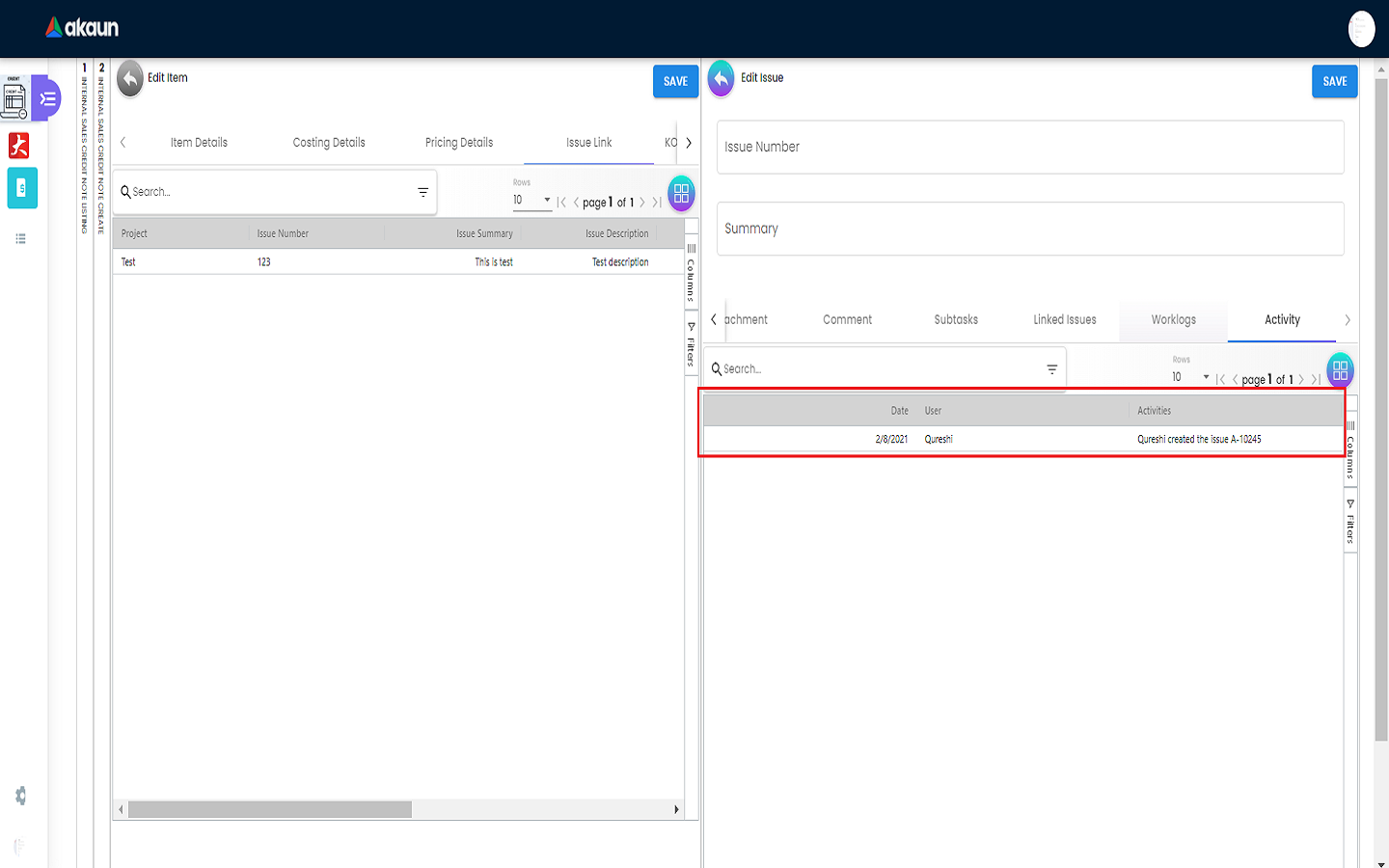Viewport: 1389px width, 868px height.
Task: Expand Rows dropdown in Issue Link panel
Action: point(531,201)
